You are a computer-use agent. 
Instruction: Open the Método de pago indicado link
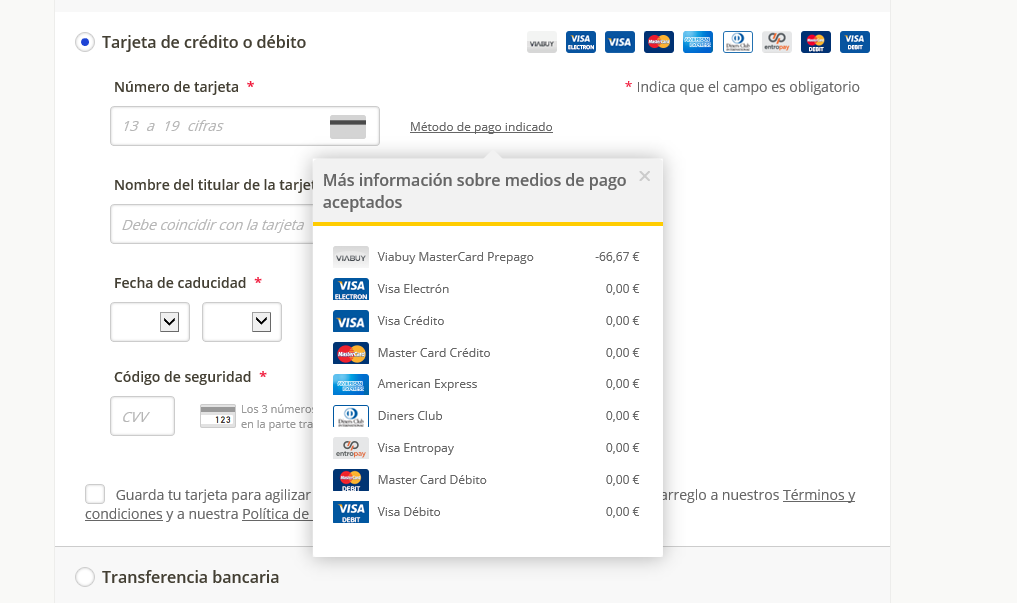pos(481,126)
